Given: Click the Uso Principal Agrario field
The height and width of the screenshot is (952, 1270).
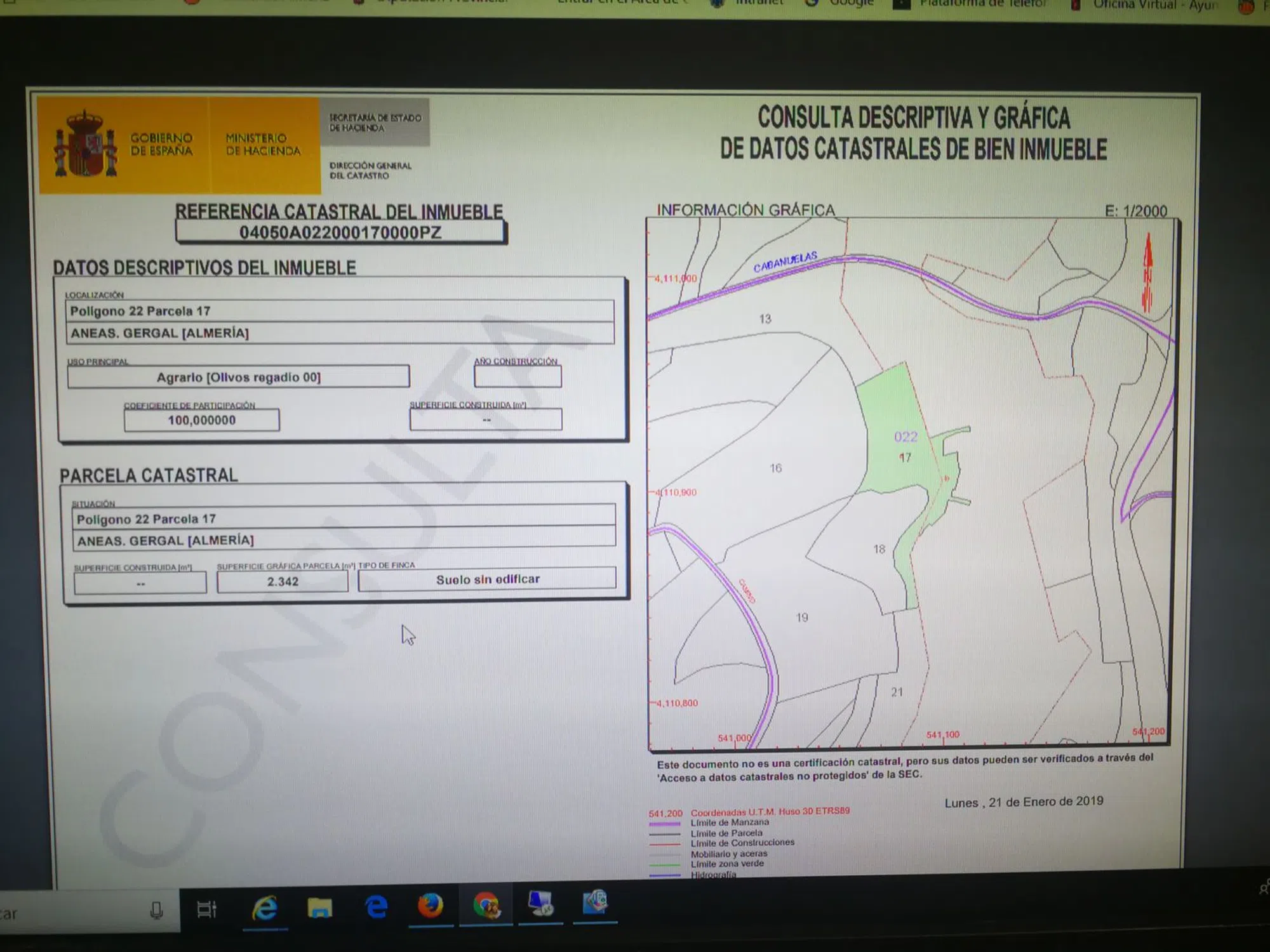Looking at the screenshot, I should pos(238,377).
